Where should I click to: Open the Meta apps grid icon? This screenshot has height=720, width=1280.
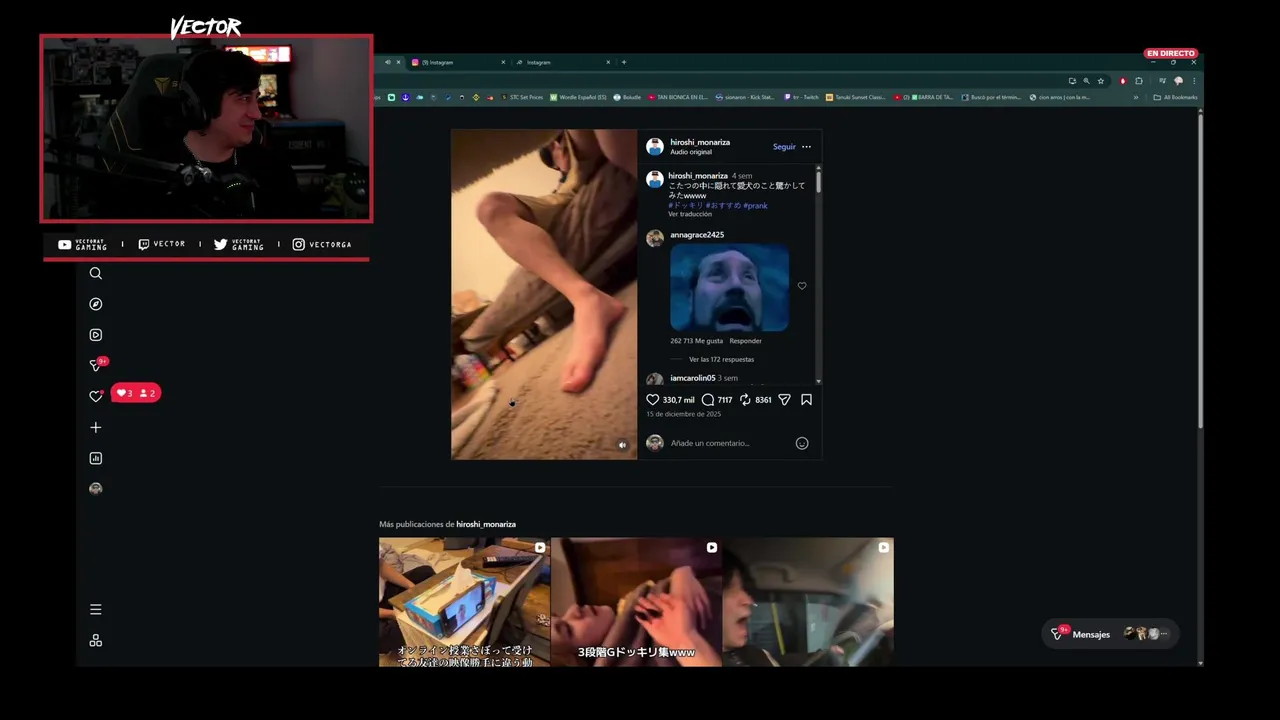point(96,640)
